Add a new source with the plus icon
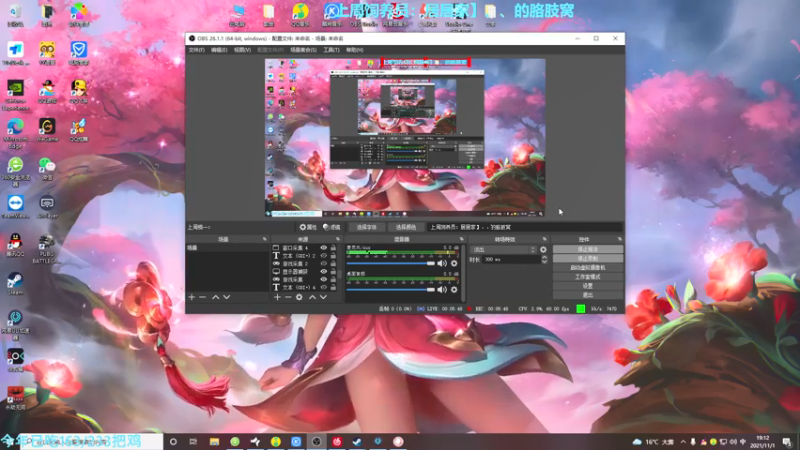 277,297
